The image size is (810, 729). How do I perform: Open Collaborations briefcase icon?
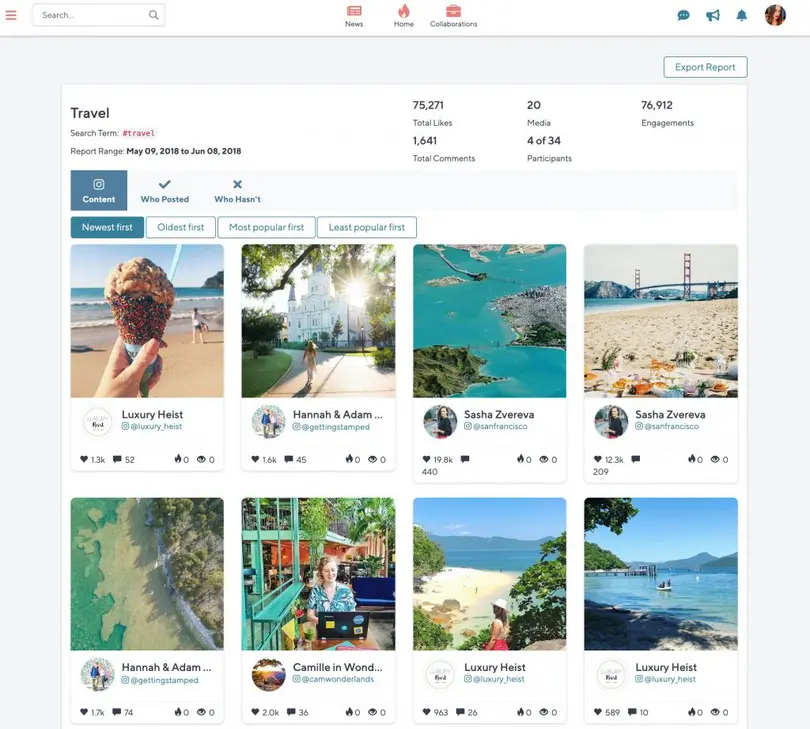click(x=453, y=15)
